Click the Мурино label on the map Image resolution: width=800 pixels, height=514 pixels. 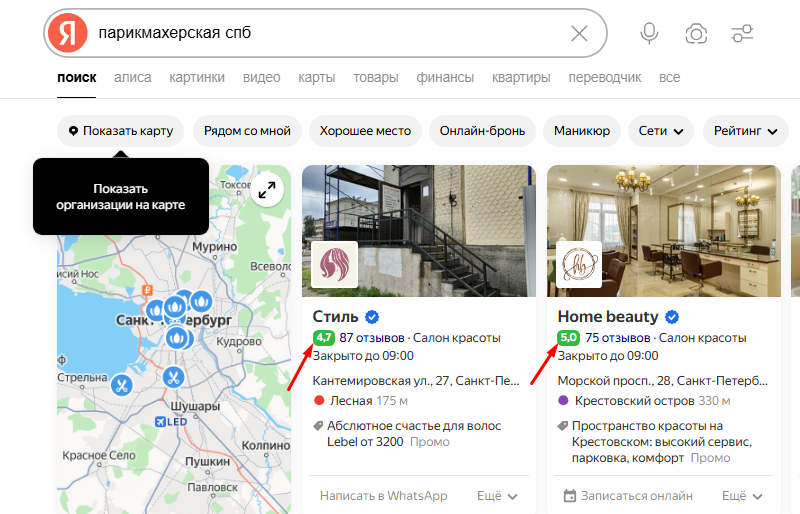click(x=214, y=247)
